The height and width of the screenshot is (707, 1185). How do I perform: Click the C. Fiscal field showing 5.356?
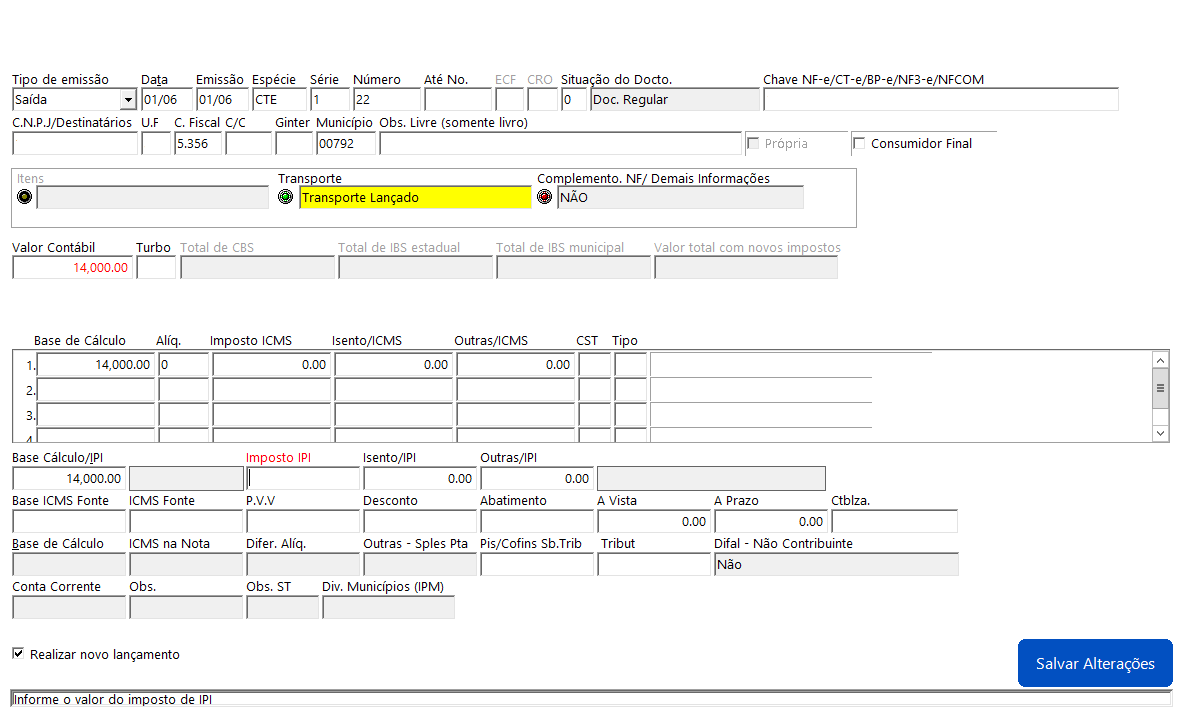[198, 144]
